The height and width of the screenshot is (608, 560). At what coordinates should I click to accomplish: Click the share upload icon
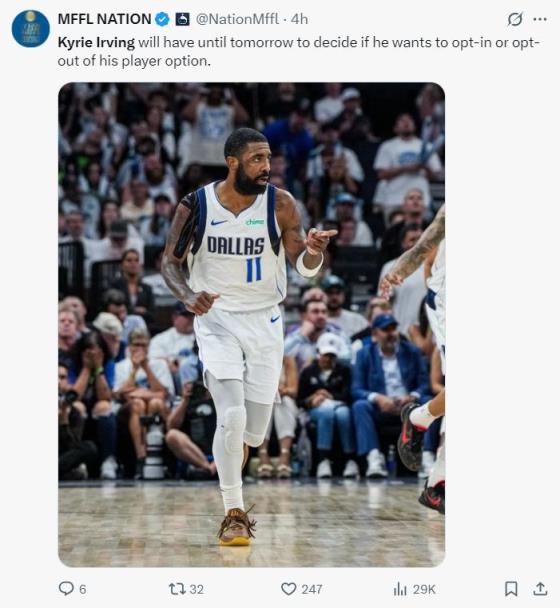[540, 589]
